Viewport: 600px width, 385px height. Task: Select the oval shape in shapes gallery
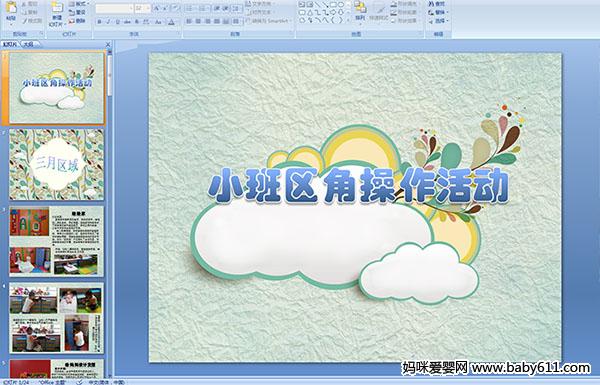pos(342,5)
